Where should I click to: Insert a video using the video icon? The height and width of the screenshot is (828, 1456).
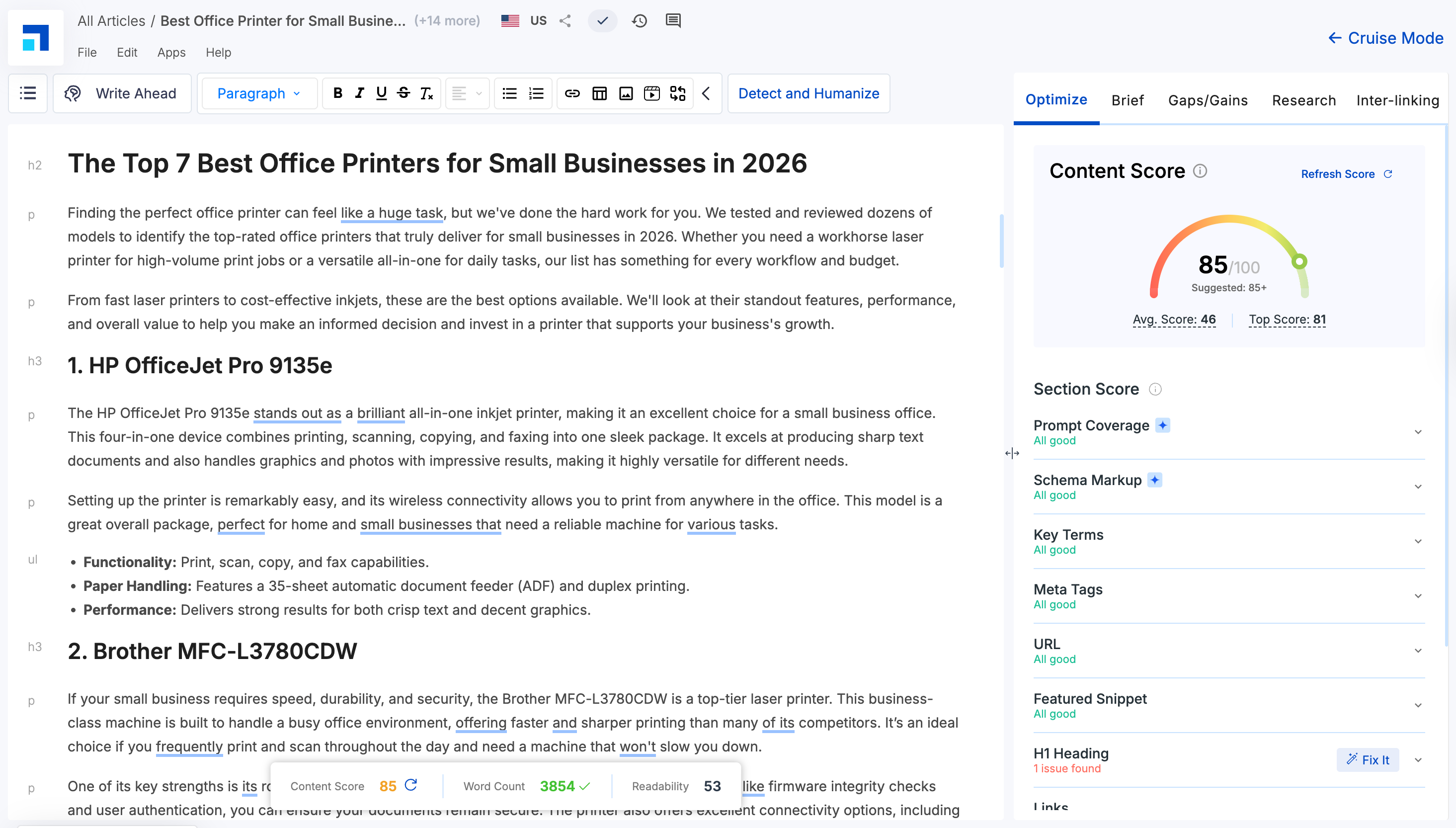pyautogui.click(x=651, y=93)
